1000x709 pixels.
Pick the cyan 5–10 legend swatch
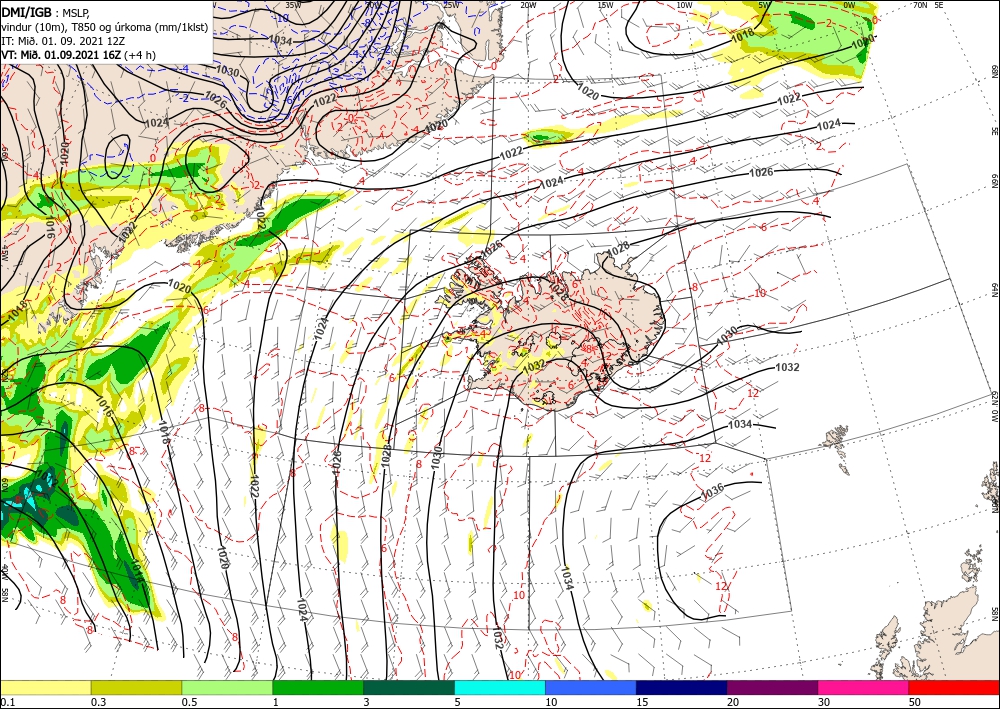tap(500, 687)
